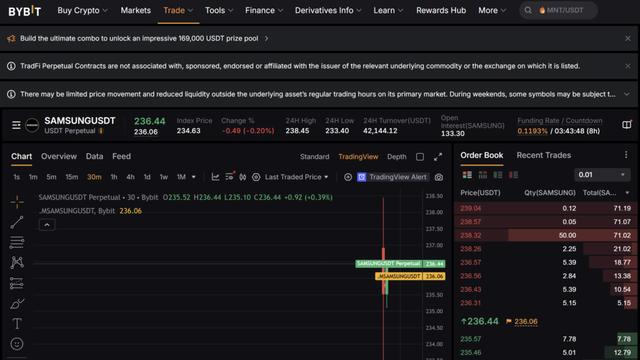Toggle the chart layout square icon
The image size is (640, 360).
pyautogui.click(x=420, y=157)
